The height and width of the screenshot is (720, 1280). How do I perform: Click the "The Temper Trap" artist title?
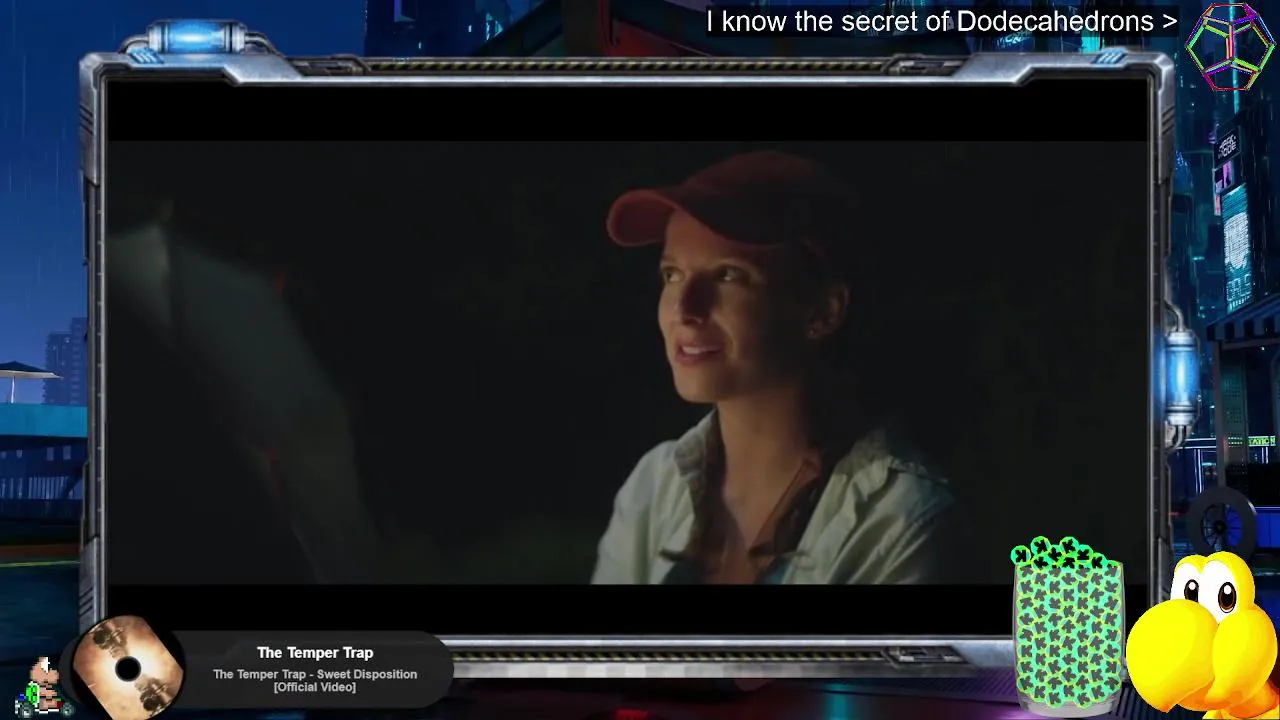[315, 653]
